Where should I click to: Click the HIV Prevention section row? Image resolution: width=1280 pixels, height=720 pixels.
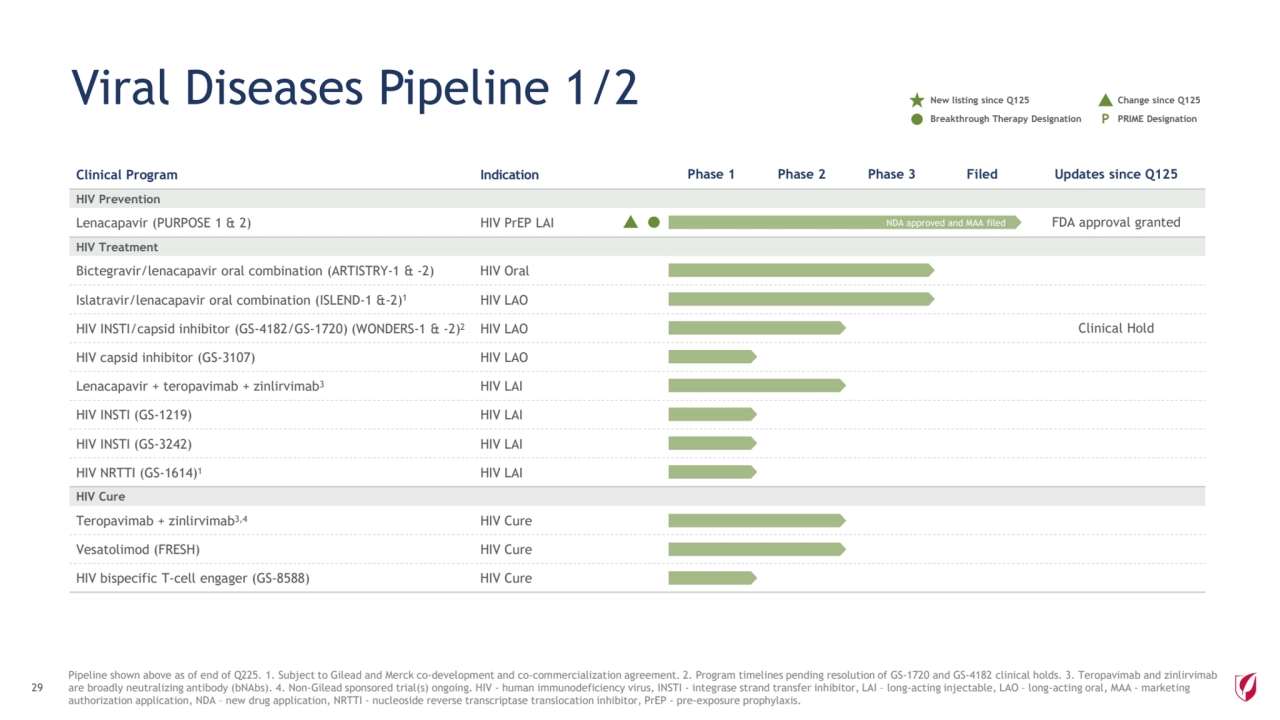637,199
